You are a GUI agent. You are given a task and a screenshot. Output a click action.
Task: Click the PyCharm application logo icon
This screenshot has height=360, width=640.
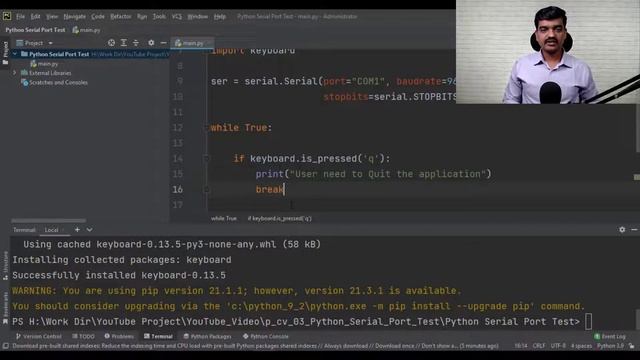pyautogui.click(x=7, y=16)
